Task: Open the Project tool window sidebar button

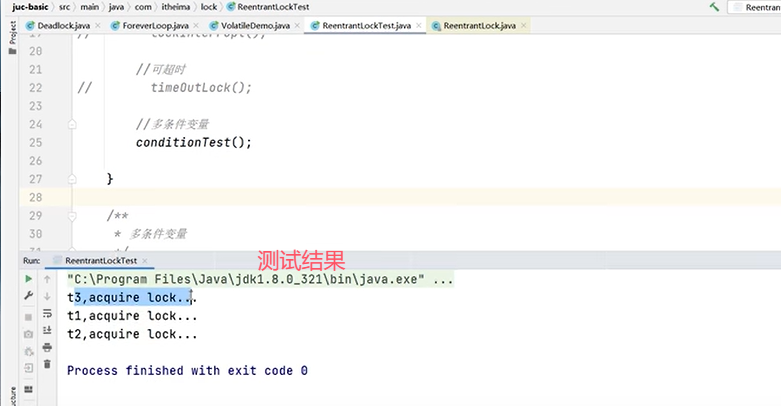Action: 12,37
